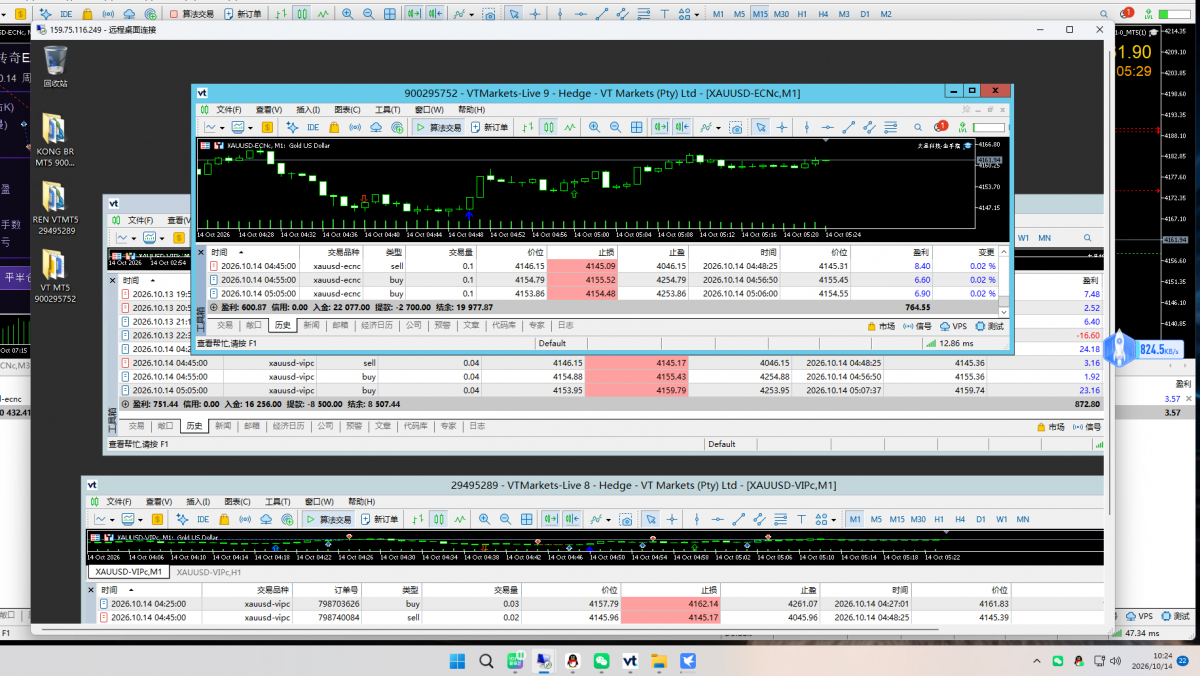Open 市场 market button in 900295752 window
This screenshot has width=1200, height=676.
(881, 326)
